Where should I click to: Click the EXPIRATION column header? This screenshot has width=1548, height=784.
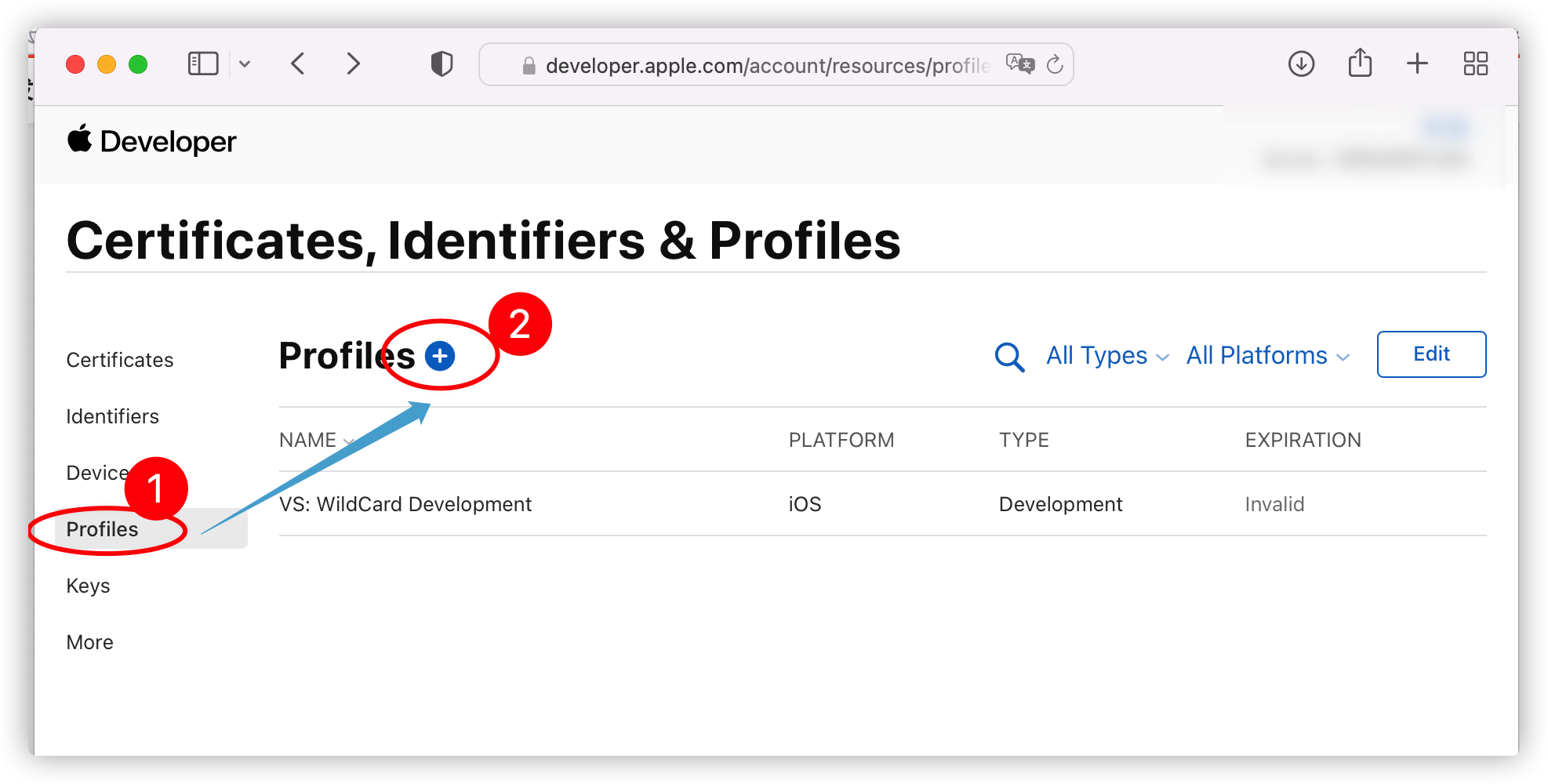click(1303, 440)
